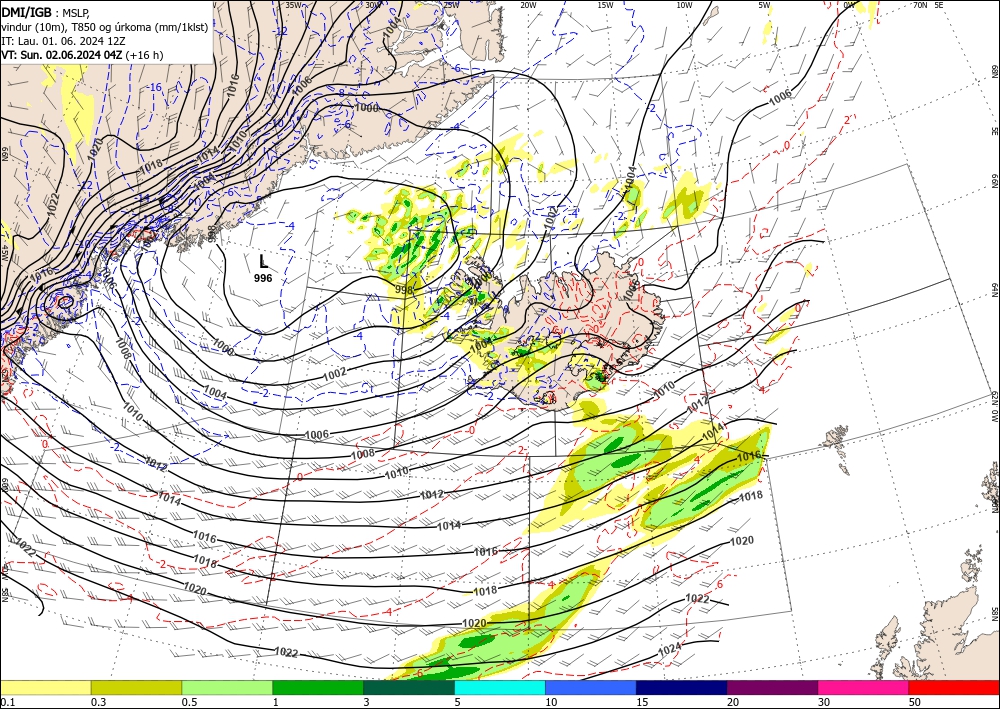Click the 'IT: Lau. 01. 06. 2024 12Z' line
This screenshot has height=709, width=1000.
(x=63, y=41)
